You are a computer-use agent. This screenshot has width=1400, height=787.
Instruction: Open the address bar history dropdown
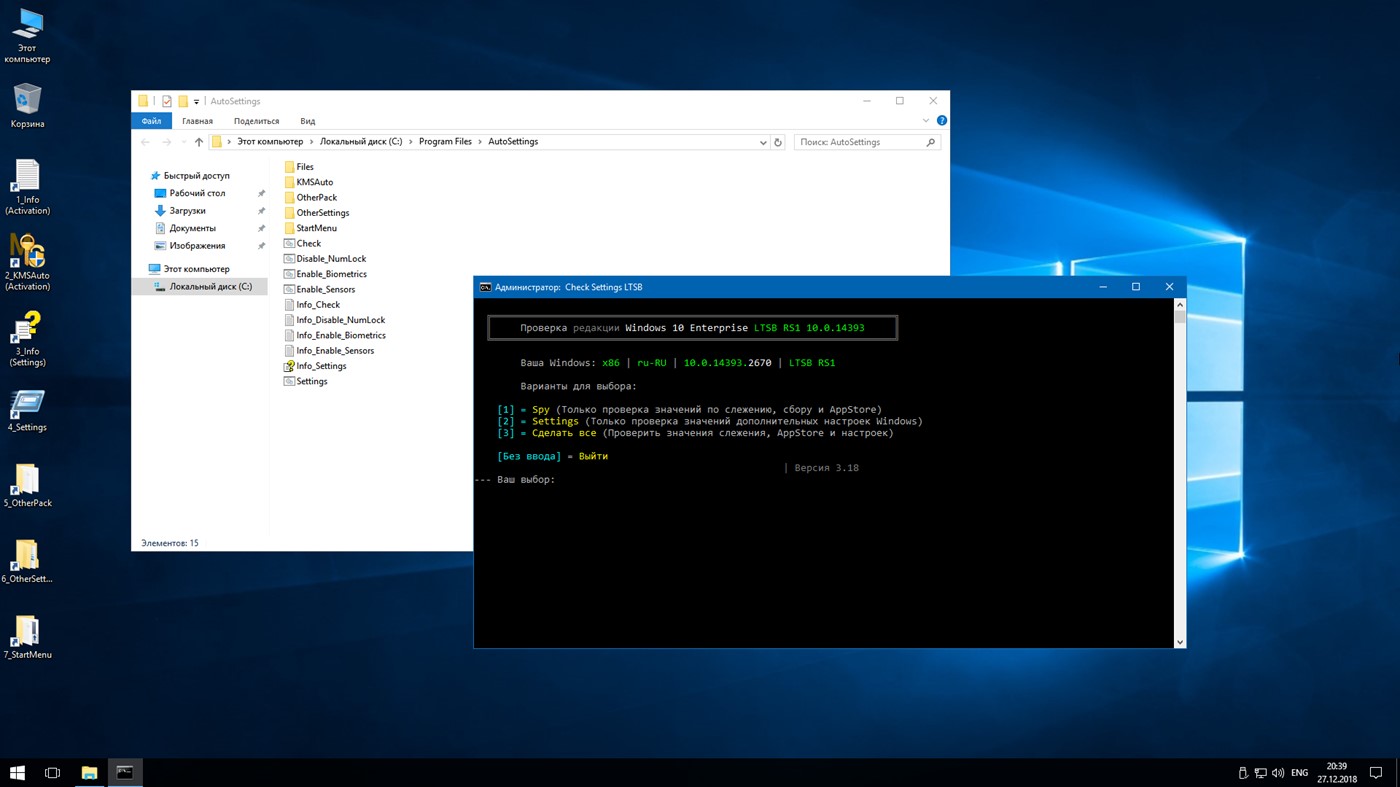coord(763,142)
